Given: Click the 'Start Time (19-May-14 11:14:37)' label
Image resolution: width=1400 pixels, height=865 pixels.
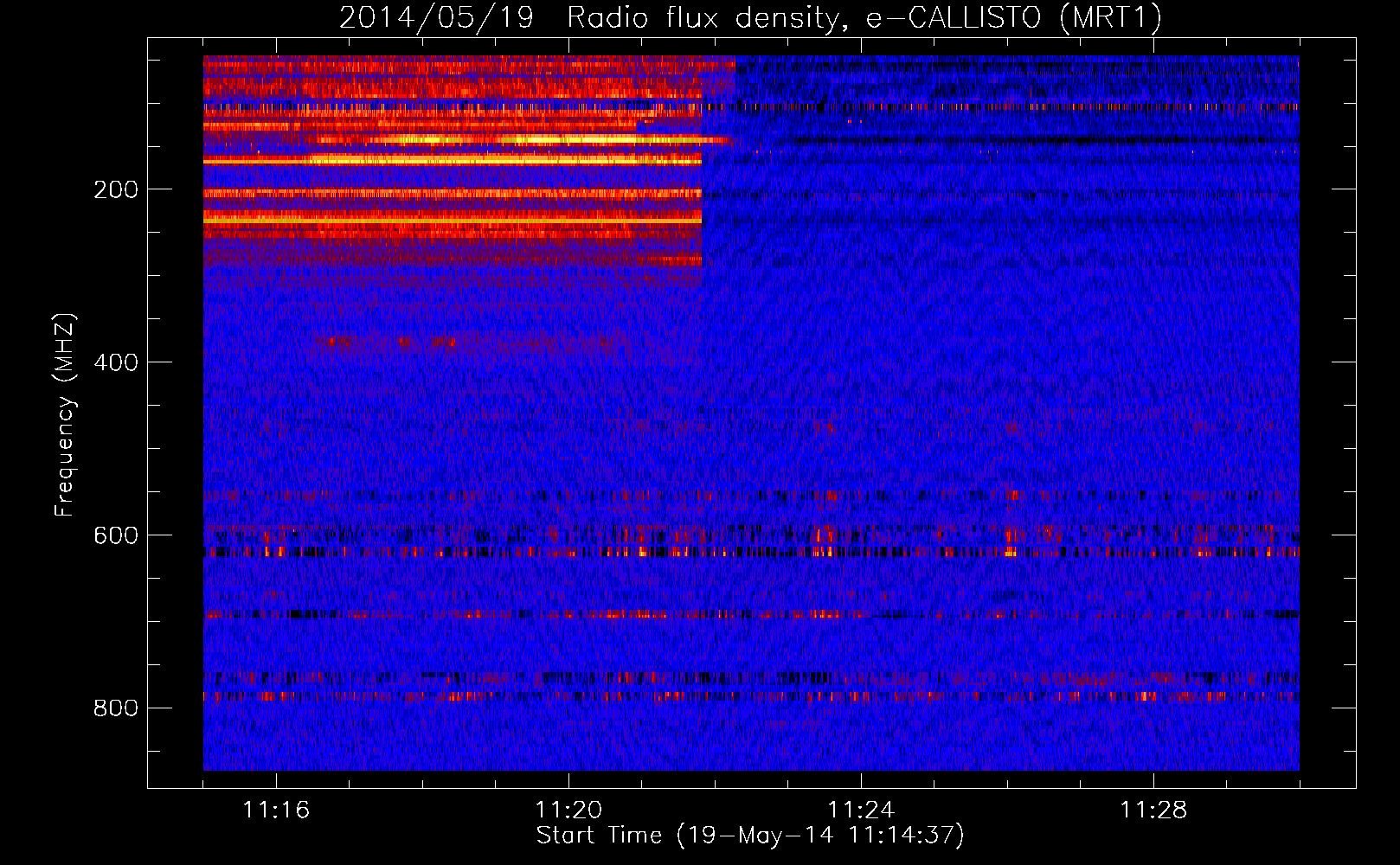Looking at the screenshot, I should [x=750, y=836].
